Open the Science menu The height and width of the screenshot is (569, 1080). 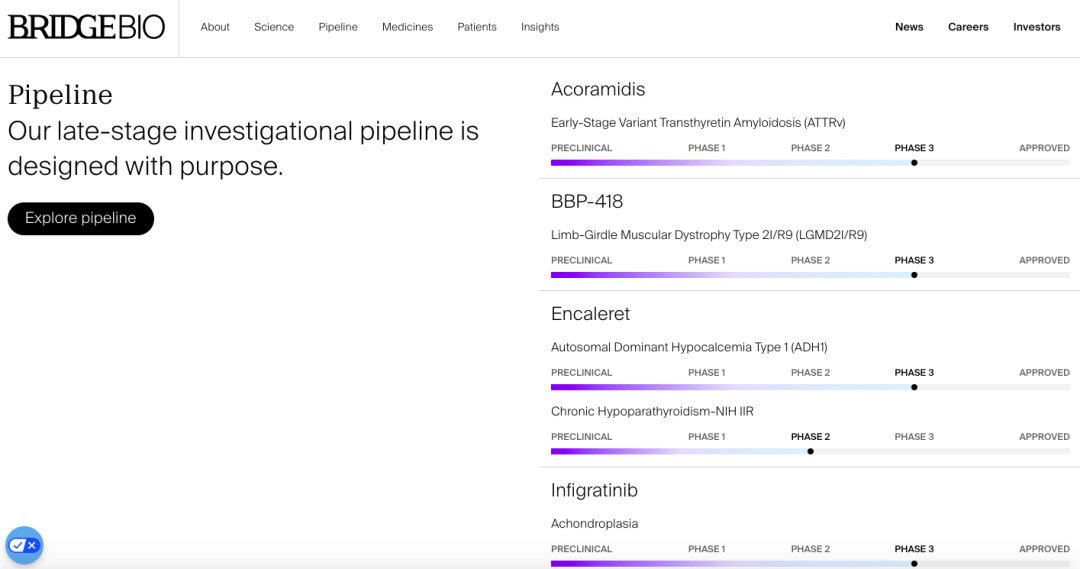pyautogui.click(x=274, y=27)
